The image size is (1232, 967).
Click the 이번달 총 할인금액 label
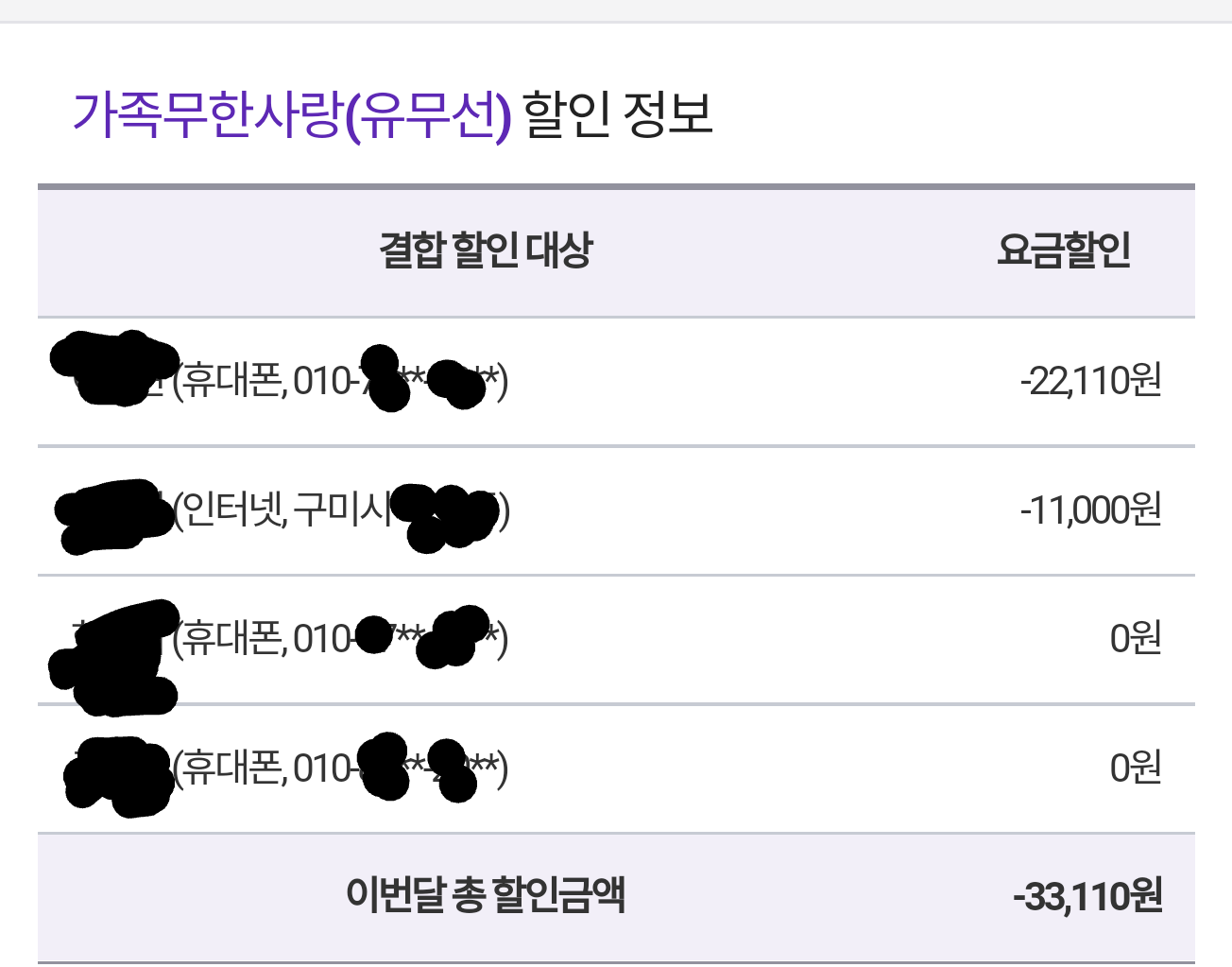[486, 895]
